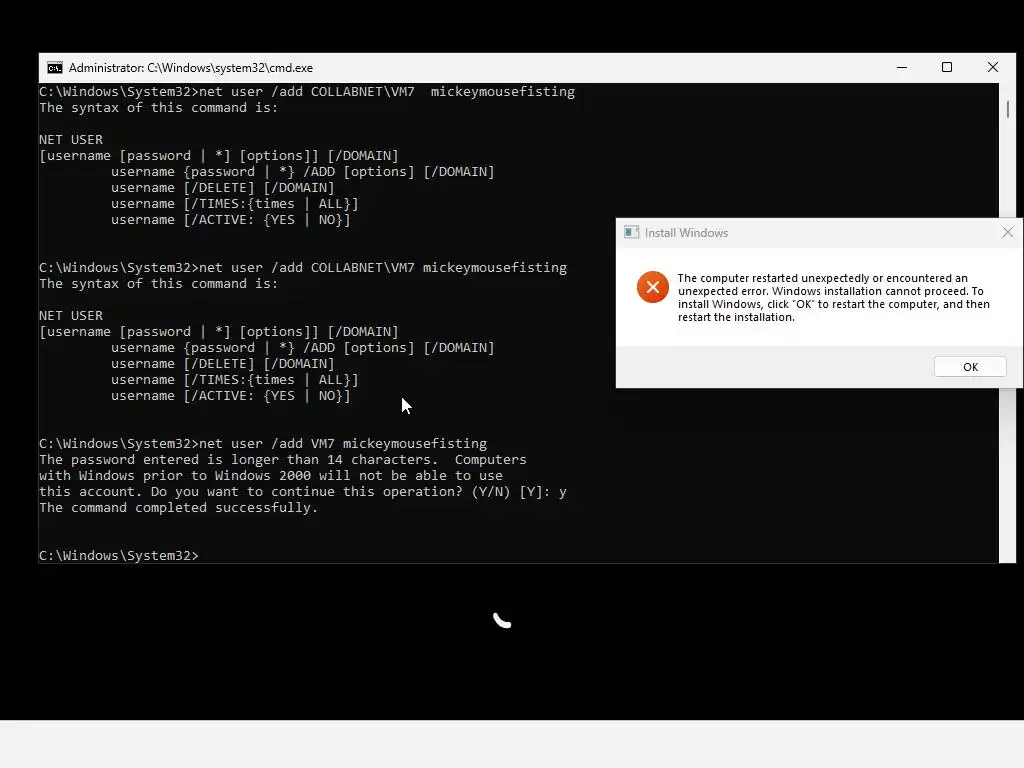The image size is (1024, 768).
Task: Close the Install Windows error dialog
Action: point(1008,232)
